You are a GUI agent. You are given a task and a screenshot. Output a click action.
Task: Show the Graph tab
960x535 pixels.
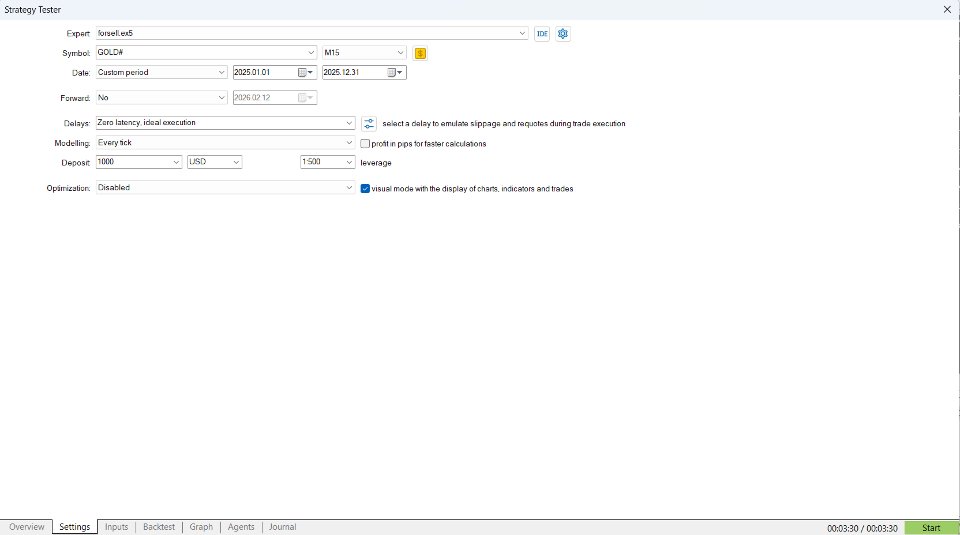click(x=201, y=527)
